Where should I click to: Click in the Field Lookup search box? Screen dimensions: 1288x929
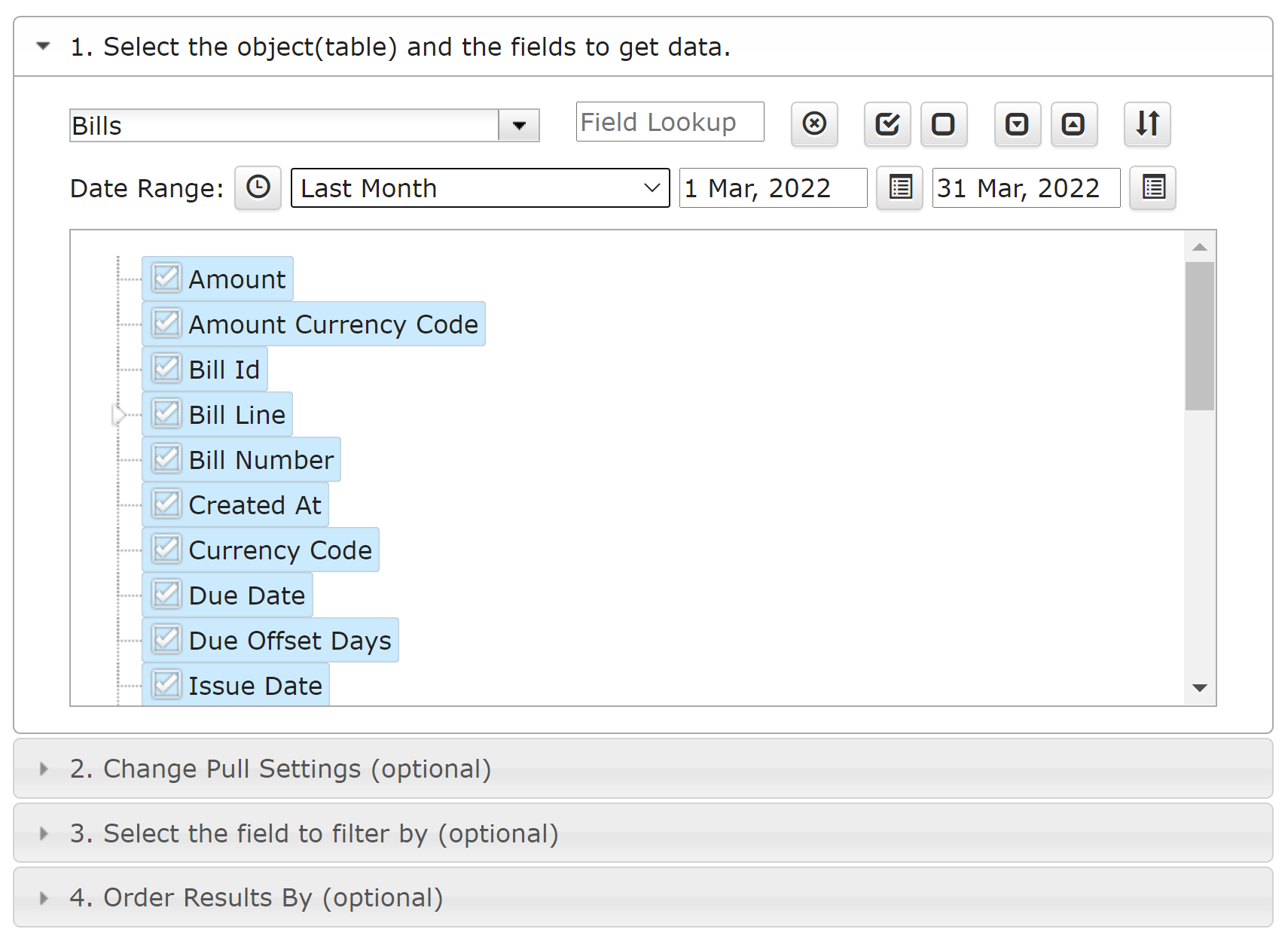click(x=670, y=122)
